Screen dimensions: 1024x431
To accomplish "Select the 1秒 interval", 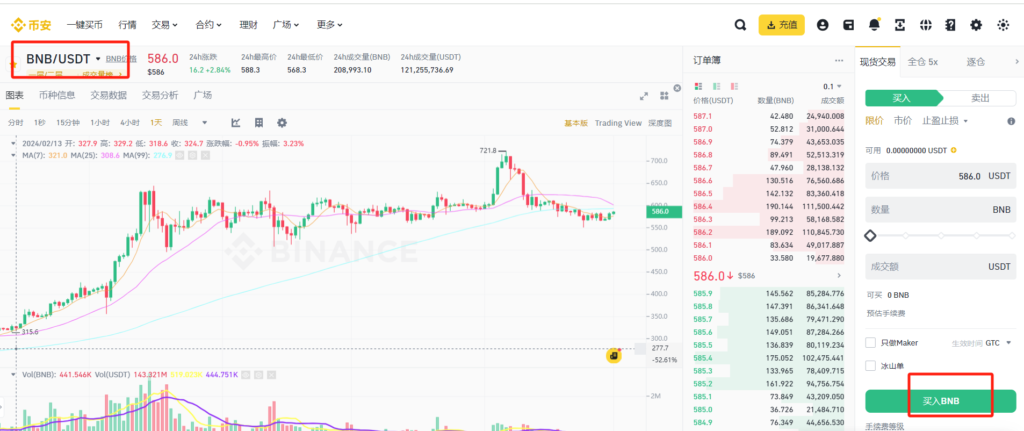I will [x=40, y=123].
